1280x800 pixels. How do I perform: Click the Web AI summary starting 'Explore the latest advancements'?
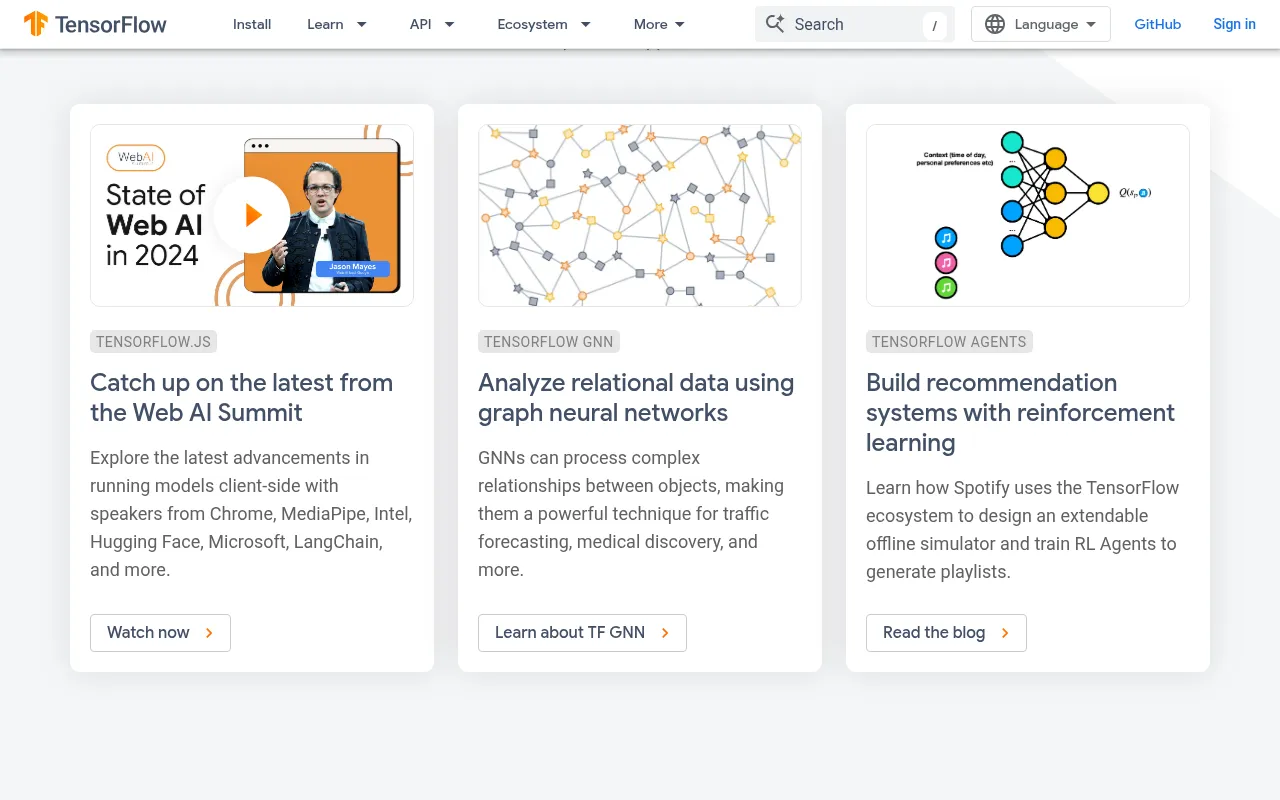(251, 514)
